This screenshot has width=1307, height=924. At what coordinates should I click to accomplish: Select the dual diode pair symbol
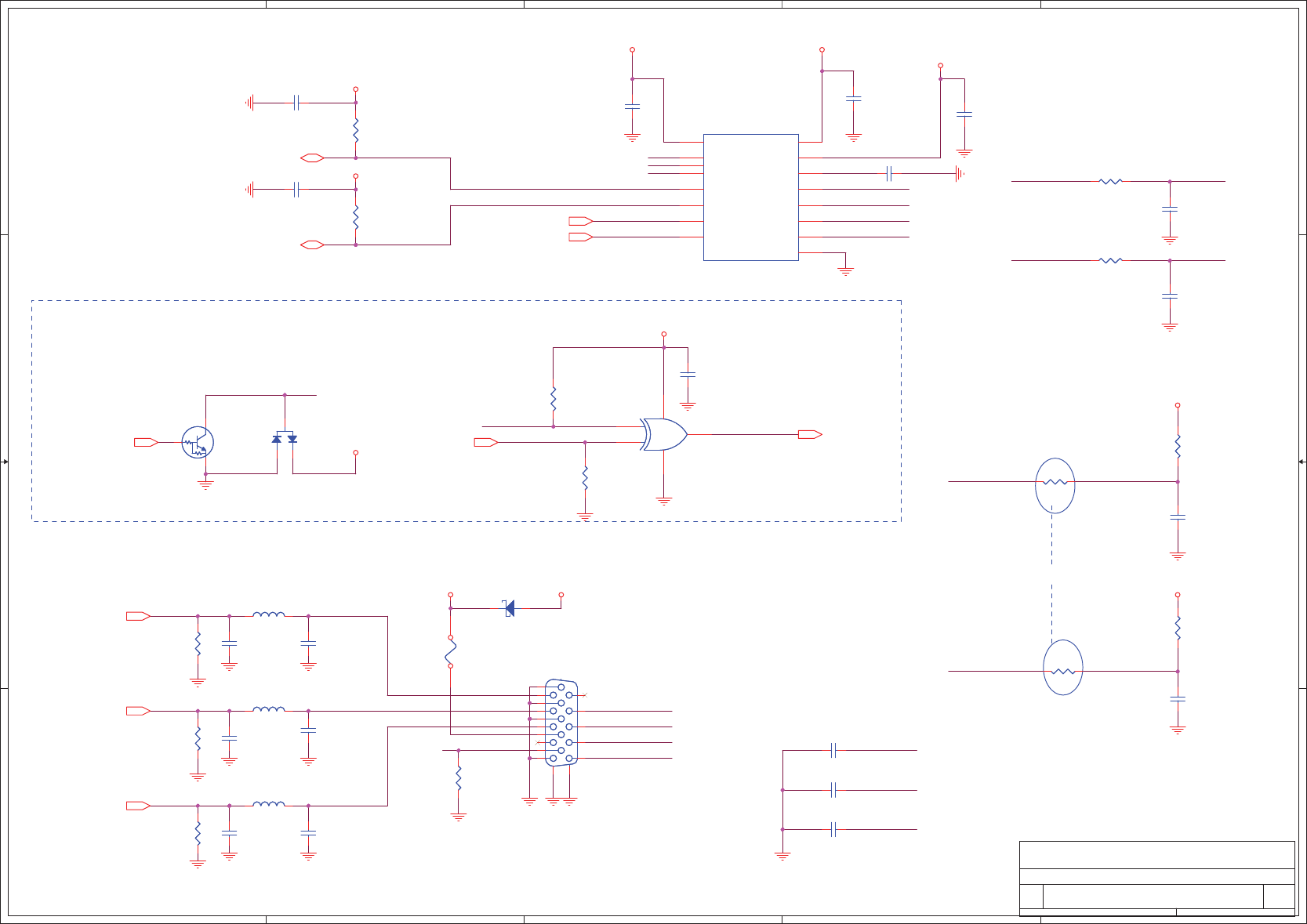[285, 437]
